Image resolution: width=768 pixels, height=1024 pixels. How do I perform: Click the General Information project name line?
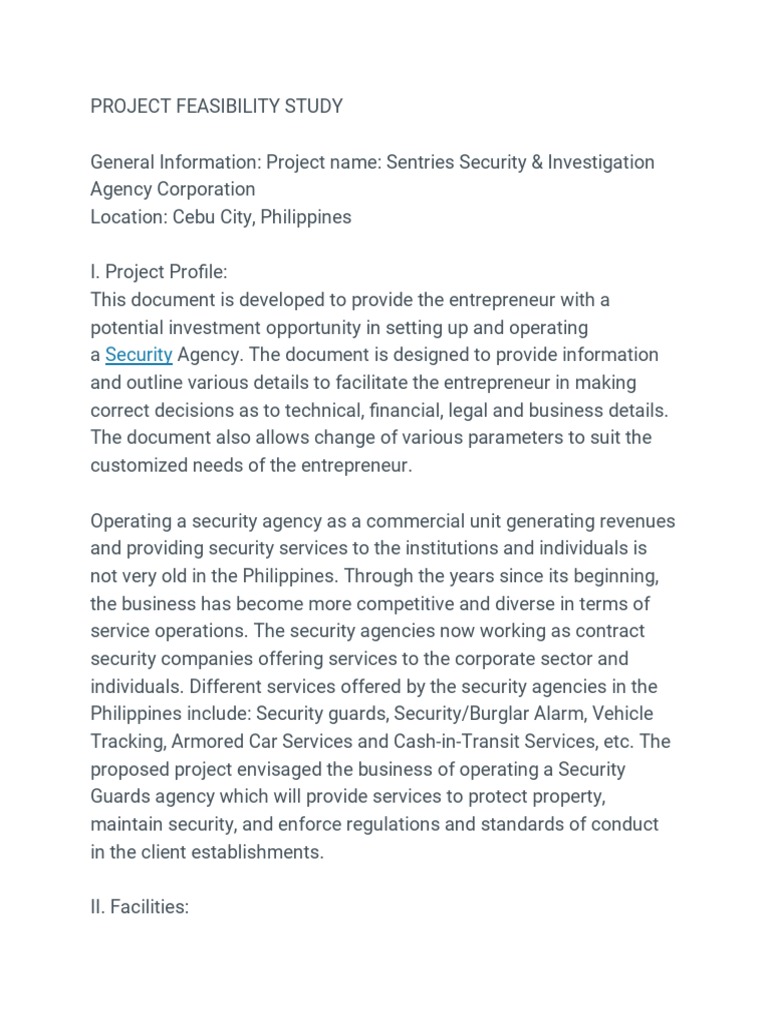[x=372, y=162]
